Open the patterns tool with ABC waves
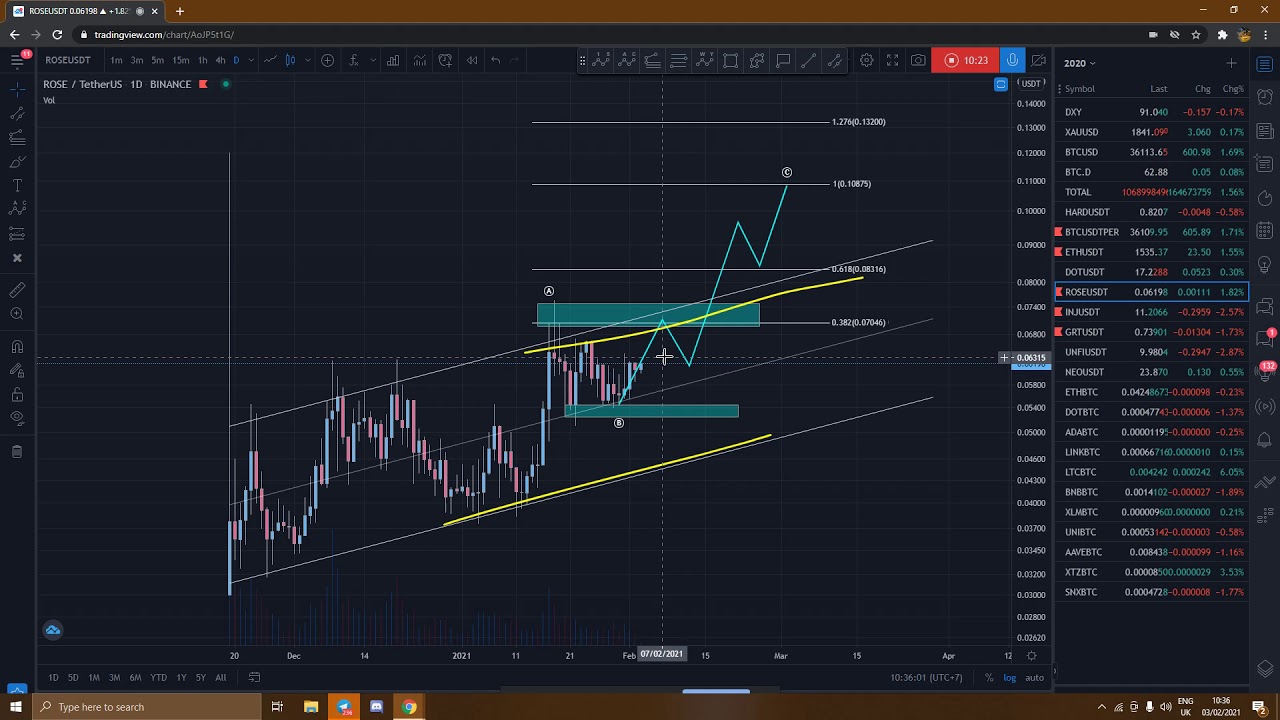The height and width of the screenshot is (720, 1280). (17, 210)
